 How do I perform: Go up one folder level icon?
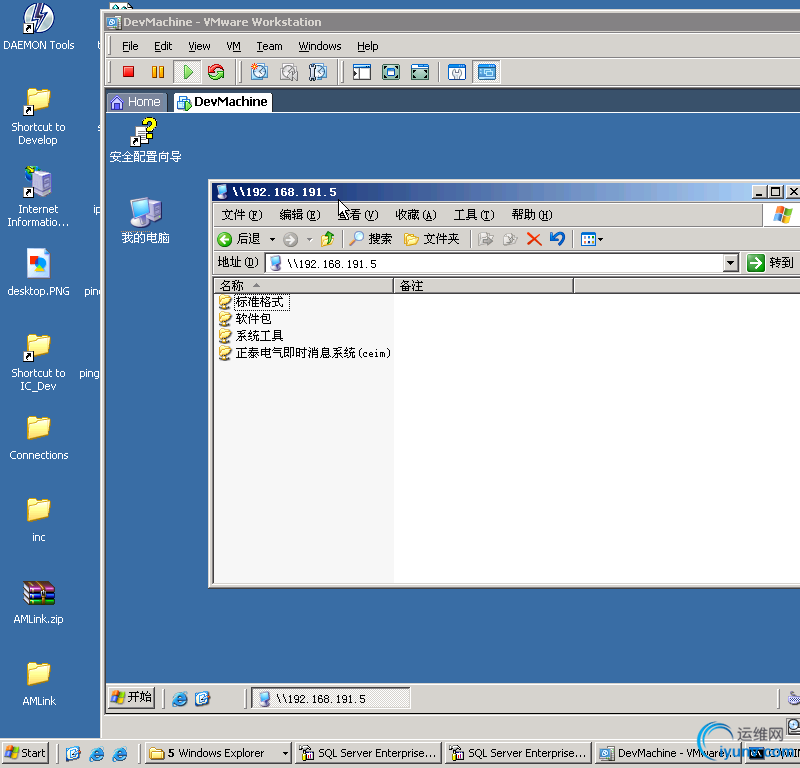click(x=327, y=239)
